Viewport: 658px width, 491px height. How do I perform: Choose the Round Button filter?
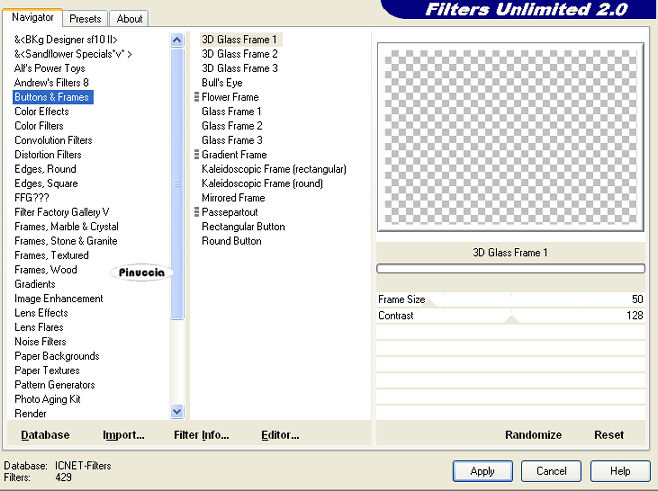pos(232,241)
